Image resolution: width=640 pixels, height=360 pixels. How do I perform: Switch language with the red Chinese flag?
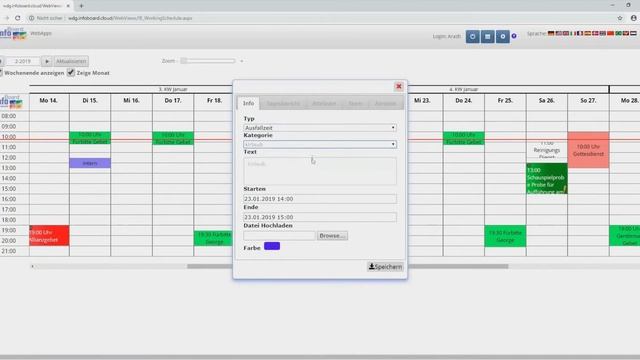click(611, 33)
